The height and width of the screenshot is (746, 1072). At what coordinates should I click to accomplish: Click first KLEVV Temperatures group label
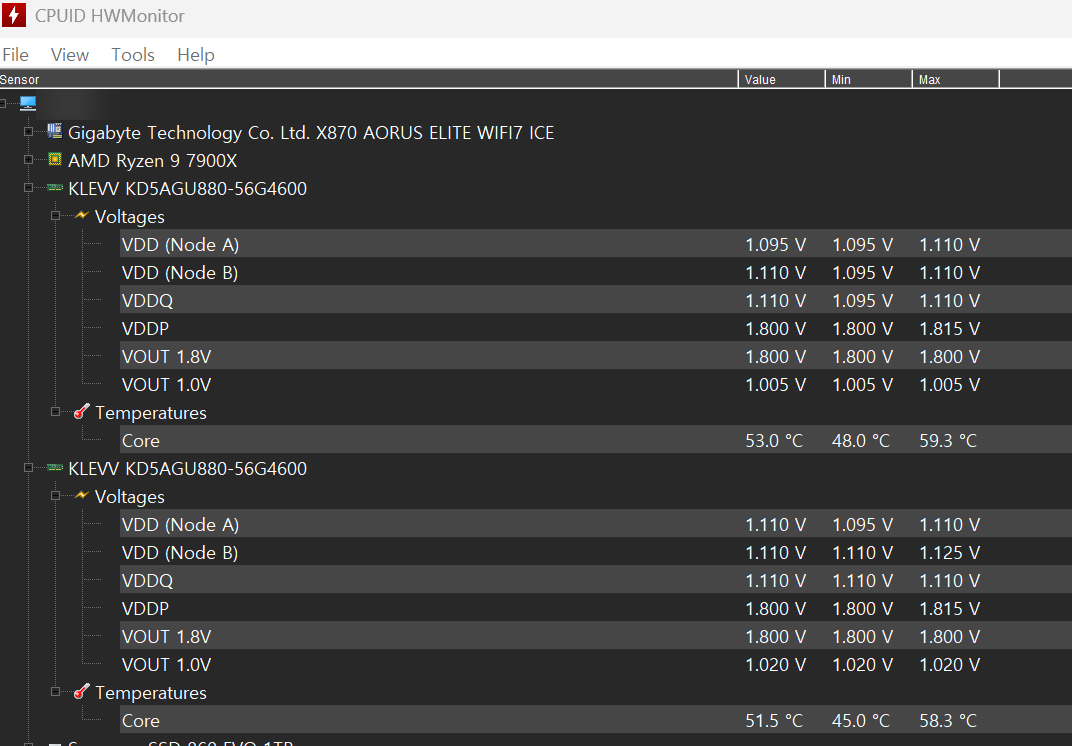[x=150, y=413]
